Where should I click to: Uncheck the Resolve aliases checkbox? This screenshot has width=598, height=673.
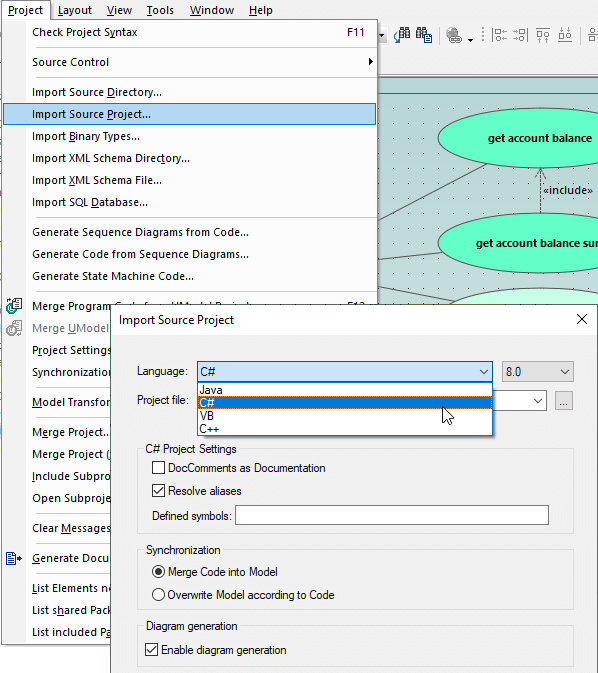click(158, 491)
